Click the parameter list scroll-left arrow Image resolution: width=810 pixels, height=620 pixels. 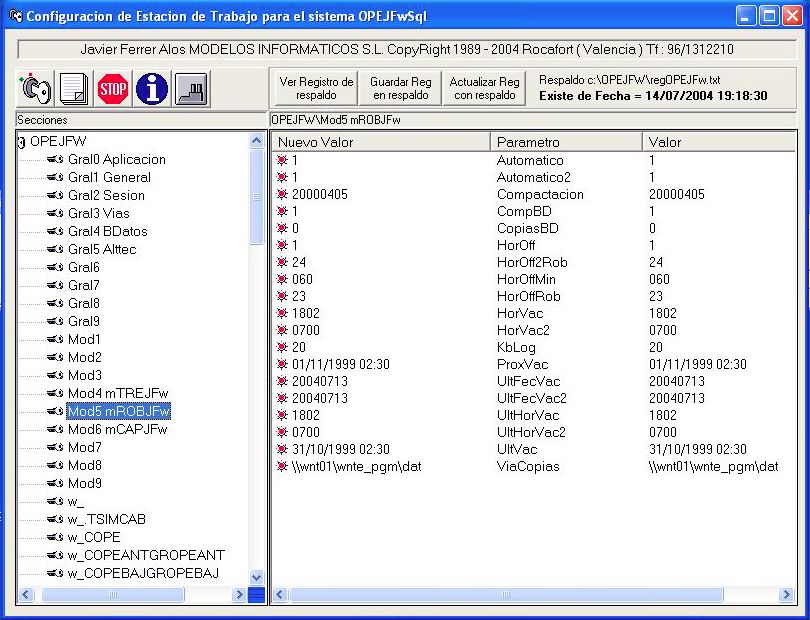tap(279, 595)
